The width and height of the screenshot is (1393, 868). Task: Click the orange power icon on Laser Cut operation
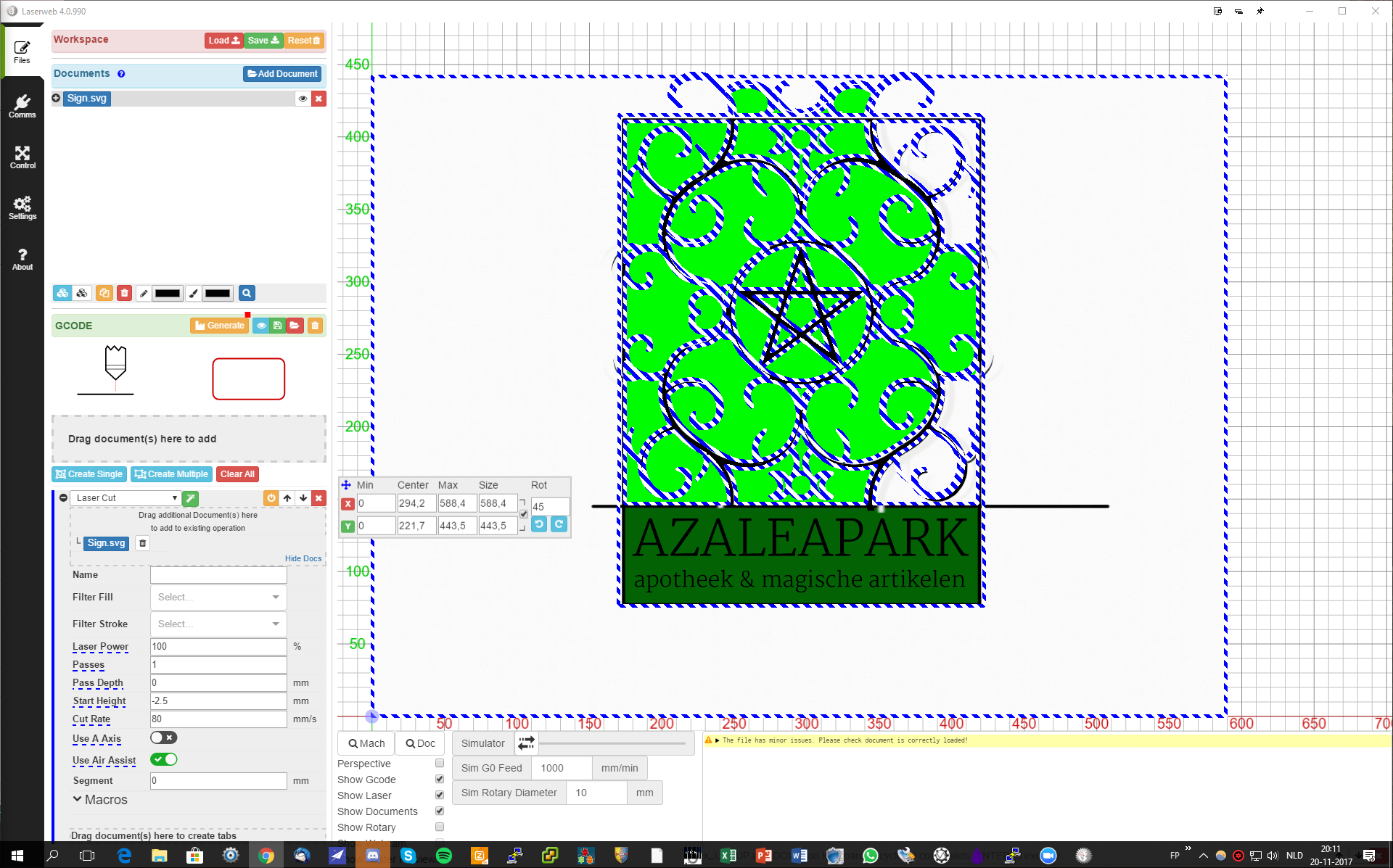point(271,498)
